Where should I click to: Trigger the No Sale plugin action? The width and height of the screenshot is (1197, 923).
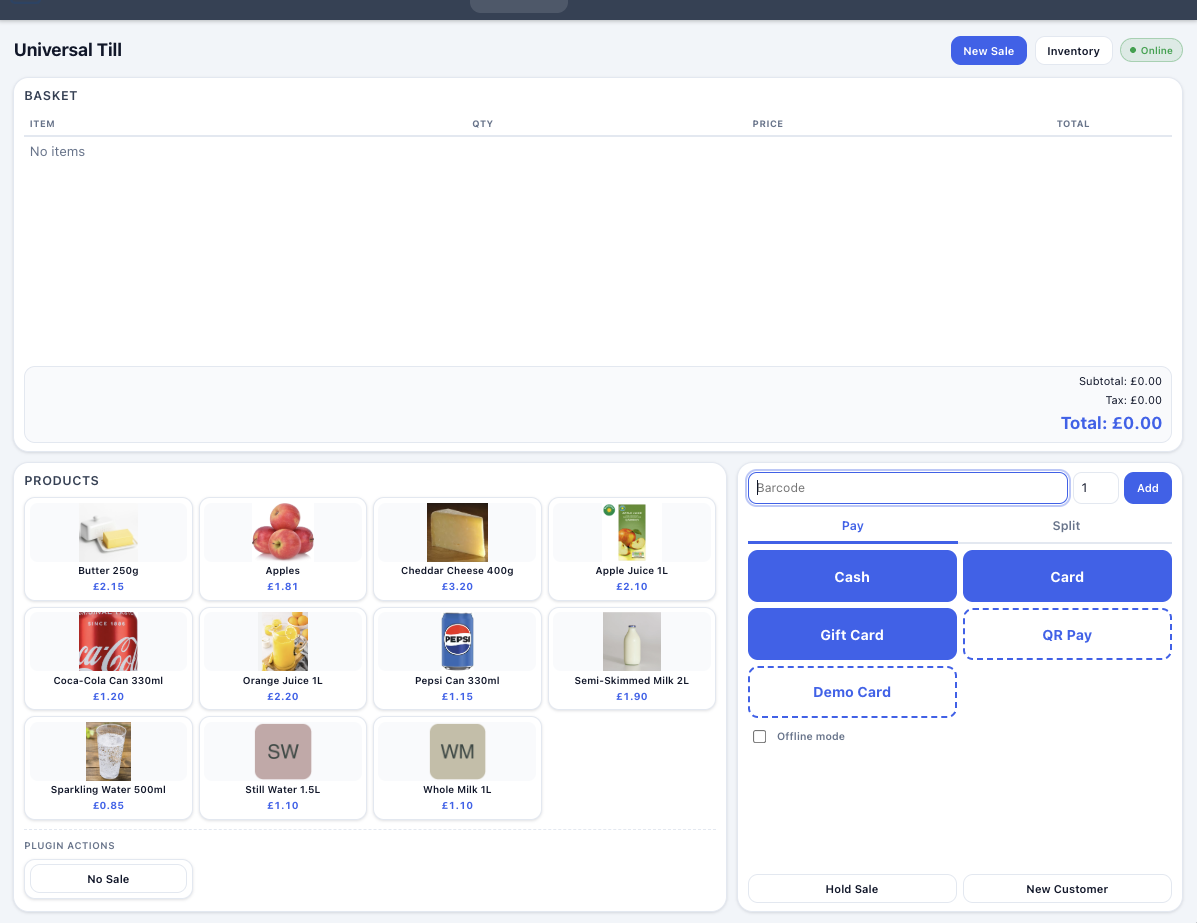108,879
